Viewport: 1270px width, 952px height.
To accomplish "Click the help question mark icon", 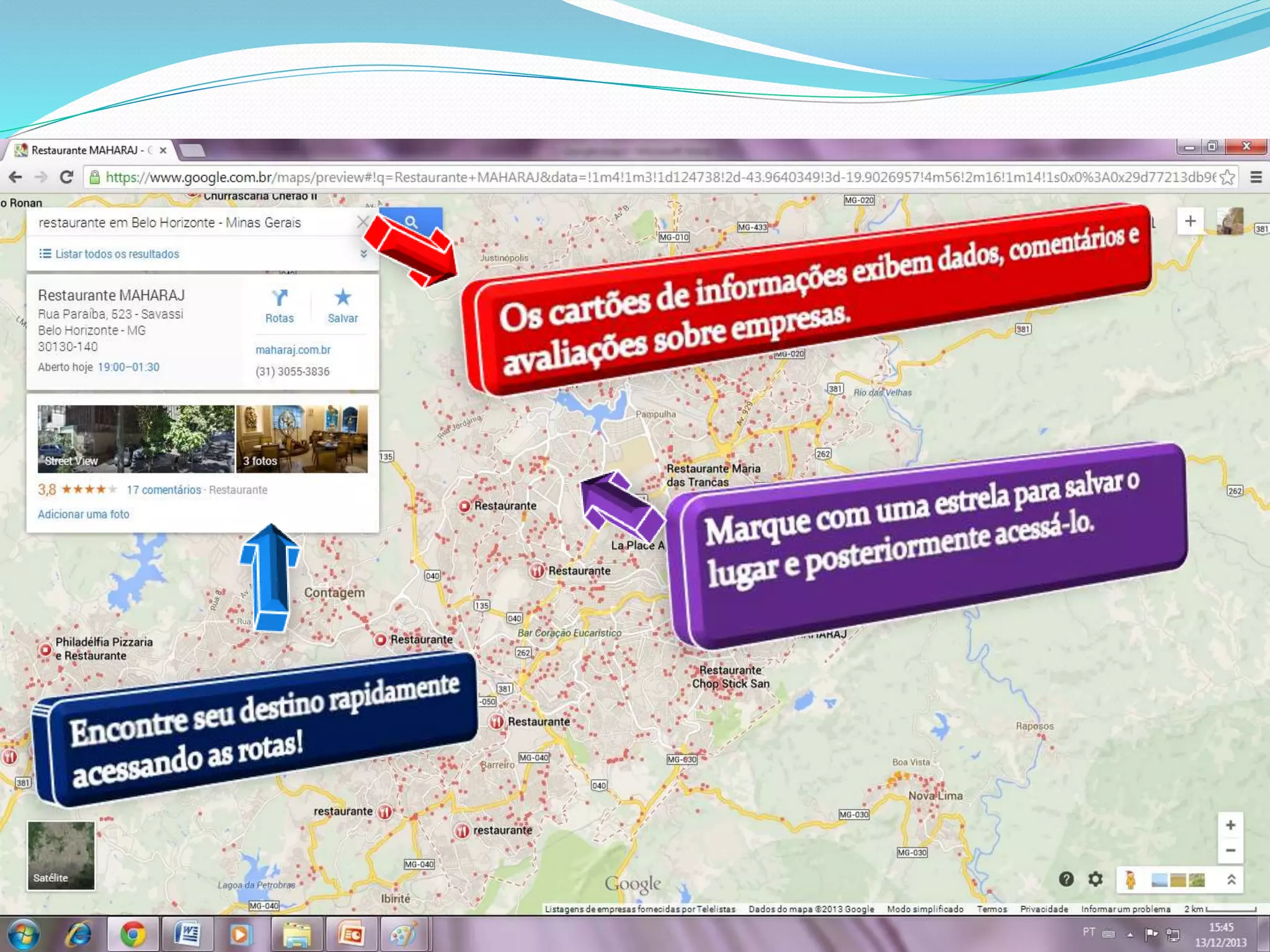I will [1066, 879].
